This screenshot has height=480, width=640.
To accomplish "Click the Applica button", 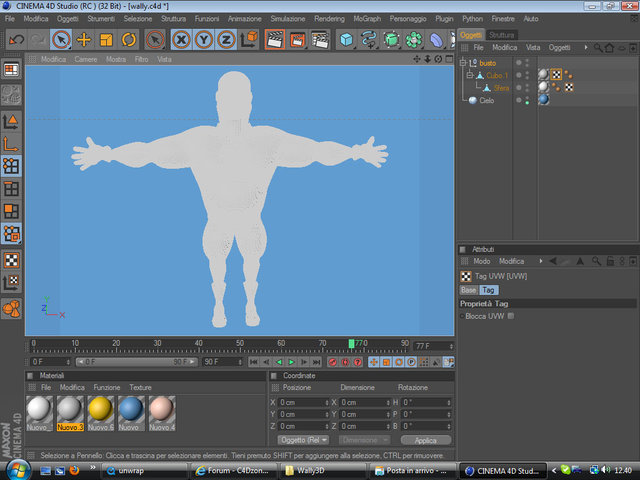I will coord(425,439).
